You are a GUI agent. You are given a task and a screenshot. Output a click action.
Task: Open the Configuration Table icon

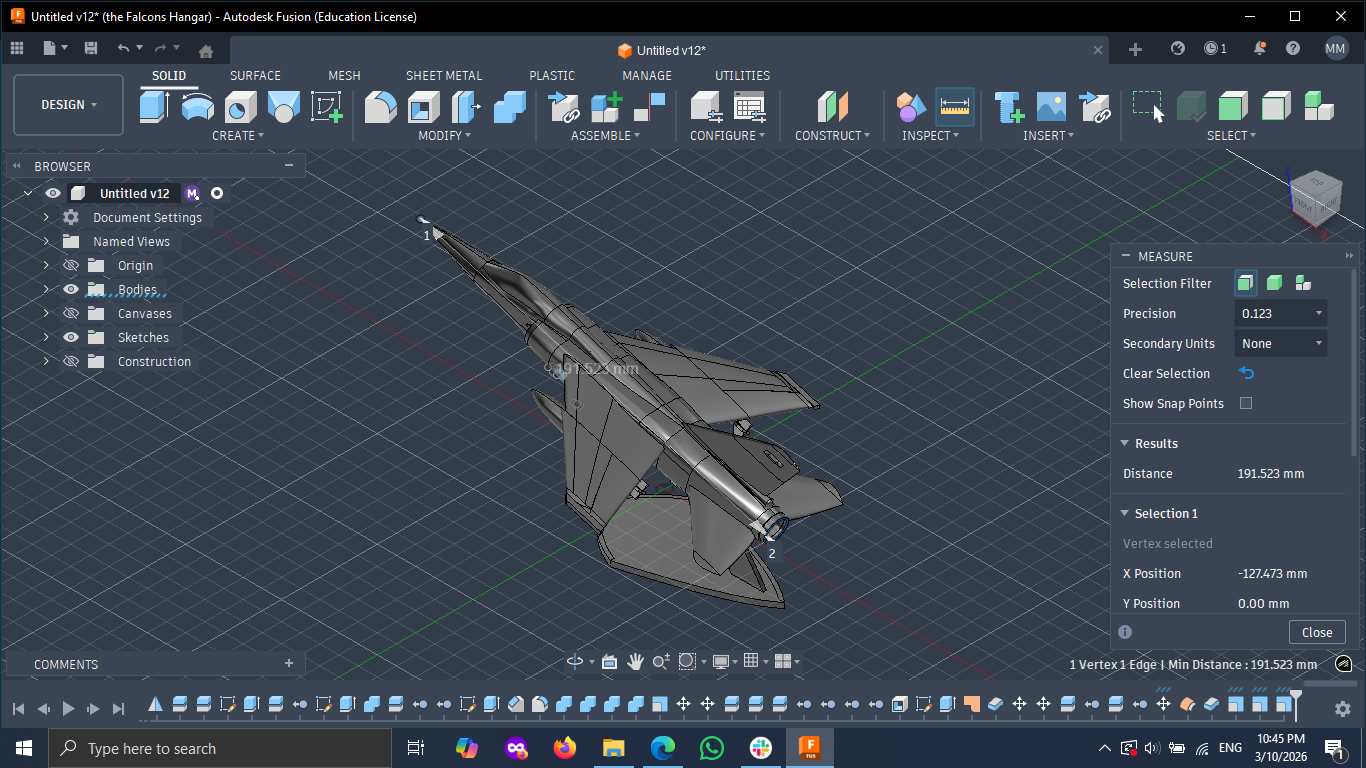[x=750, y=106]
